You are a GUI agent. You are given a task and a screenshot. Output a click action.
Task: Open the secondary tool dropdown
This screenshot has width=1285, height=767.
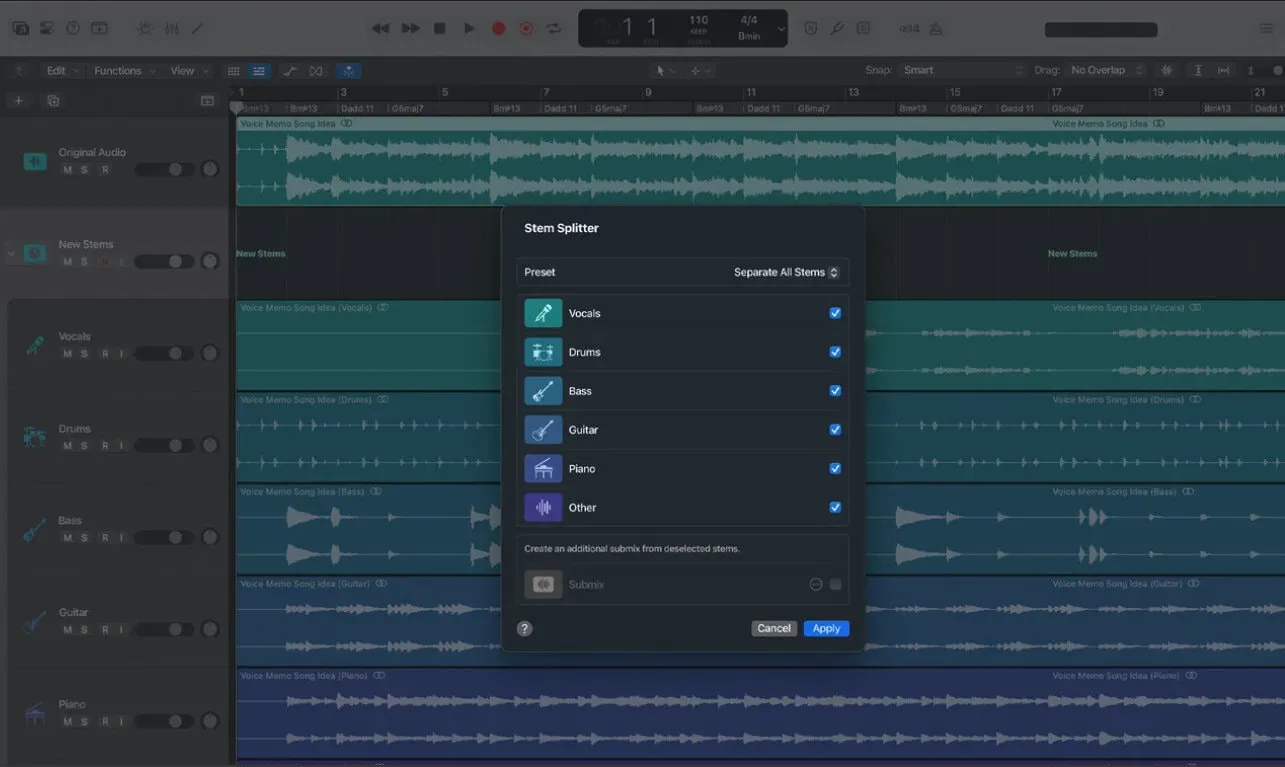click(x=699, y=71)
